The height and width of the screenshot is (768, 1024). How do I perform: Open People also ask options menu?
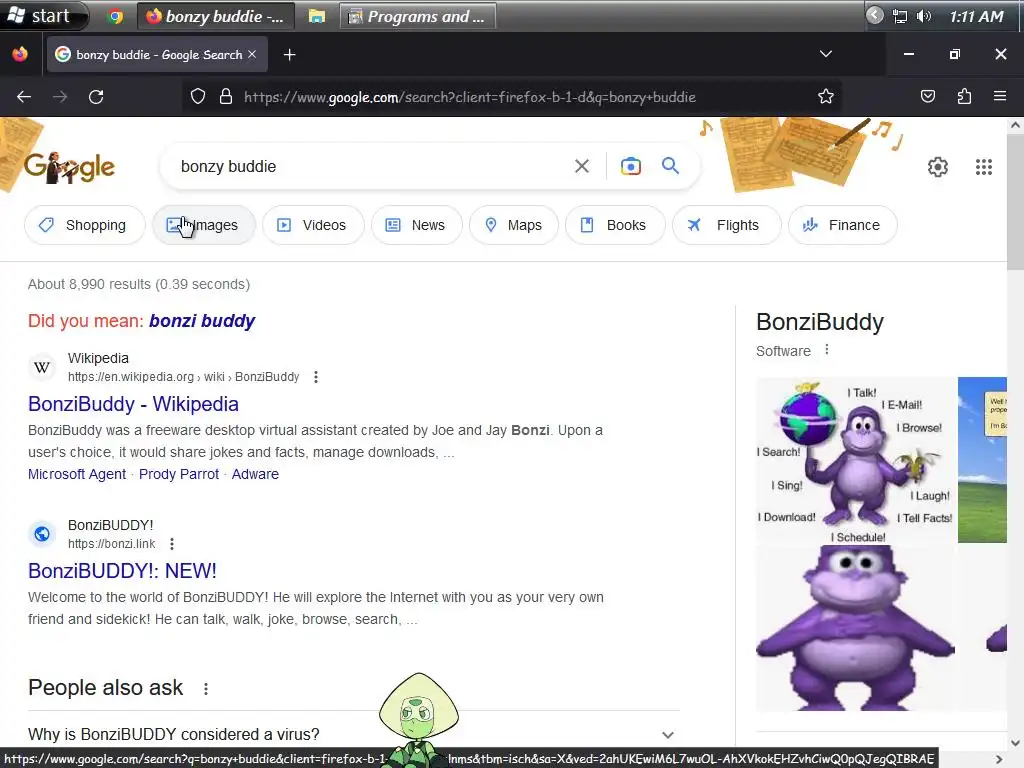[x=206, y=688]
